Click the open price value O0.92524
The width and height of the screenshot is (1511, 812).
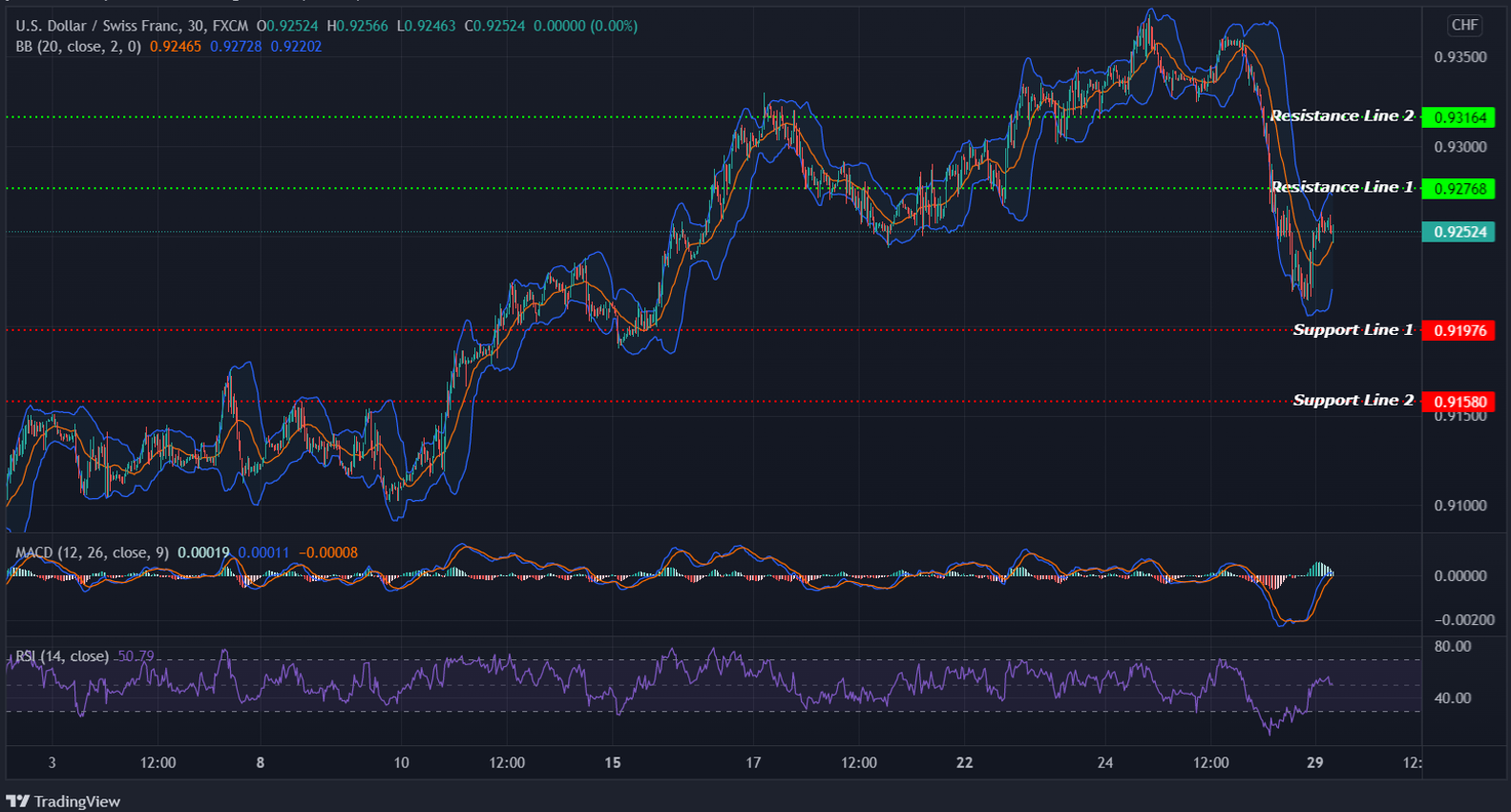[287, 26]
